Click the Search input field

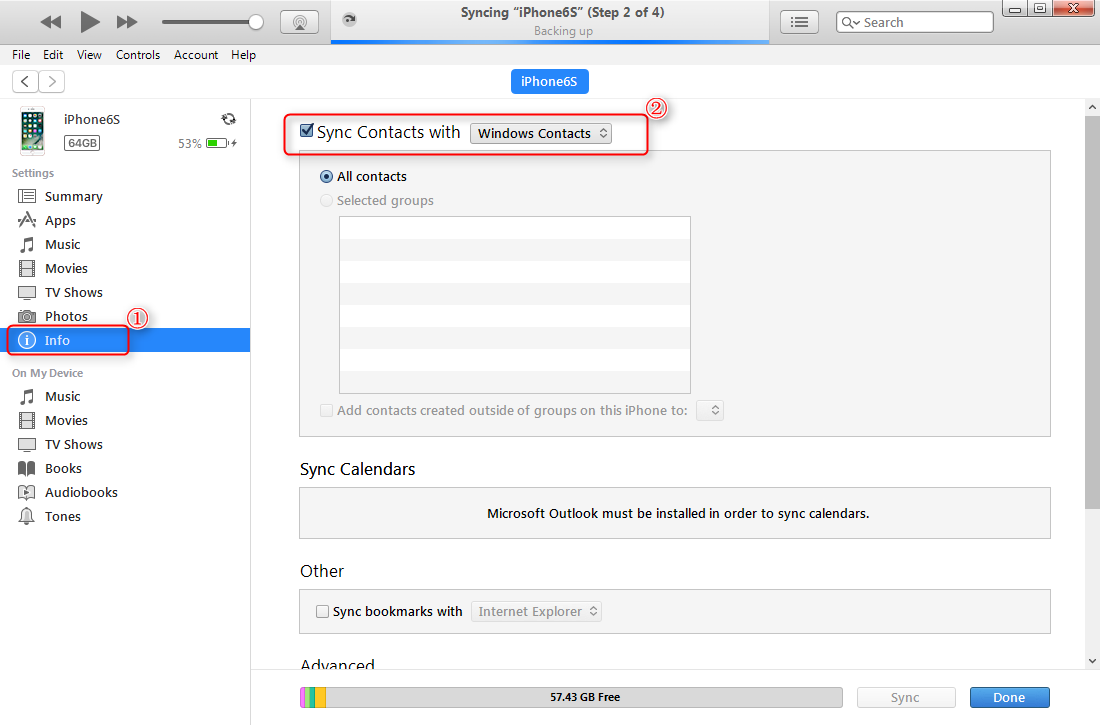click(915, 22)
